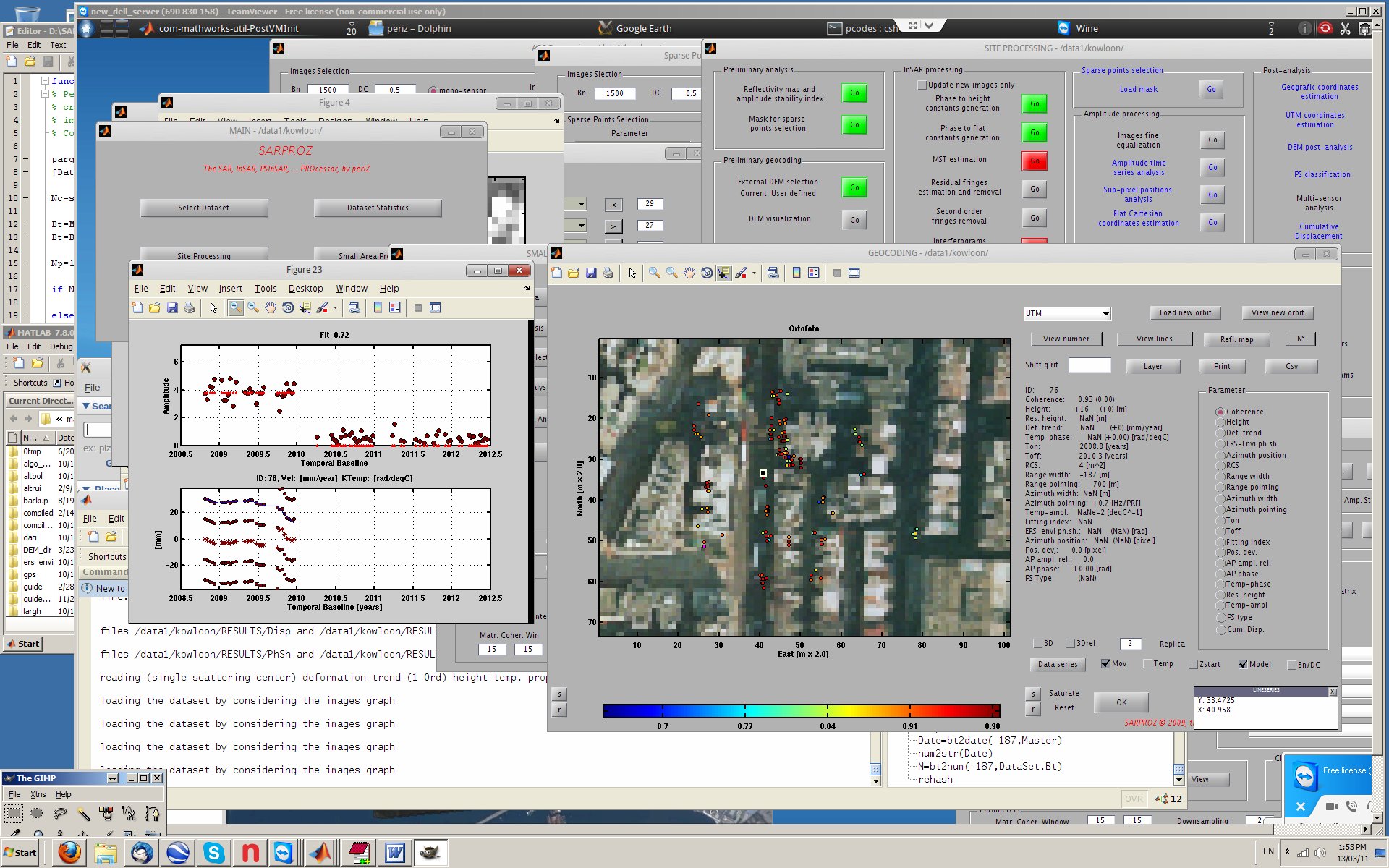Open TeamViewer from the taskbar

(283, 853)
